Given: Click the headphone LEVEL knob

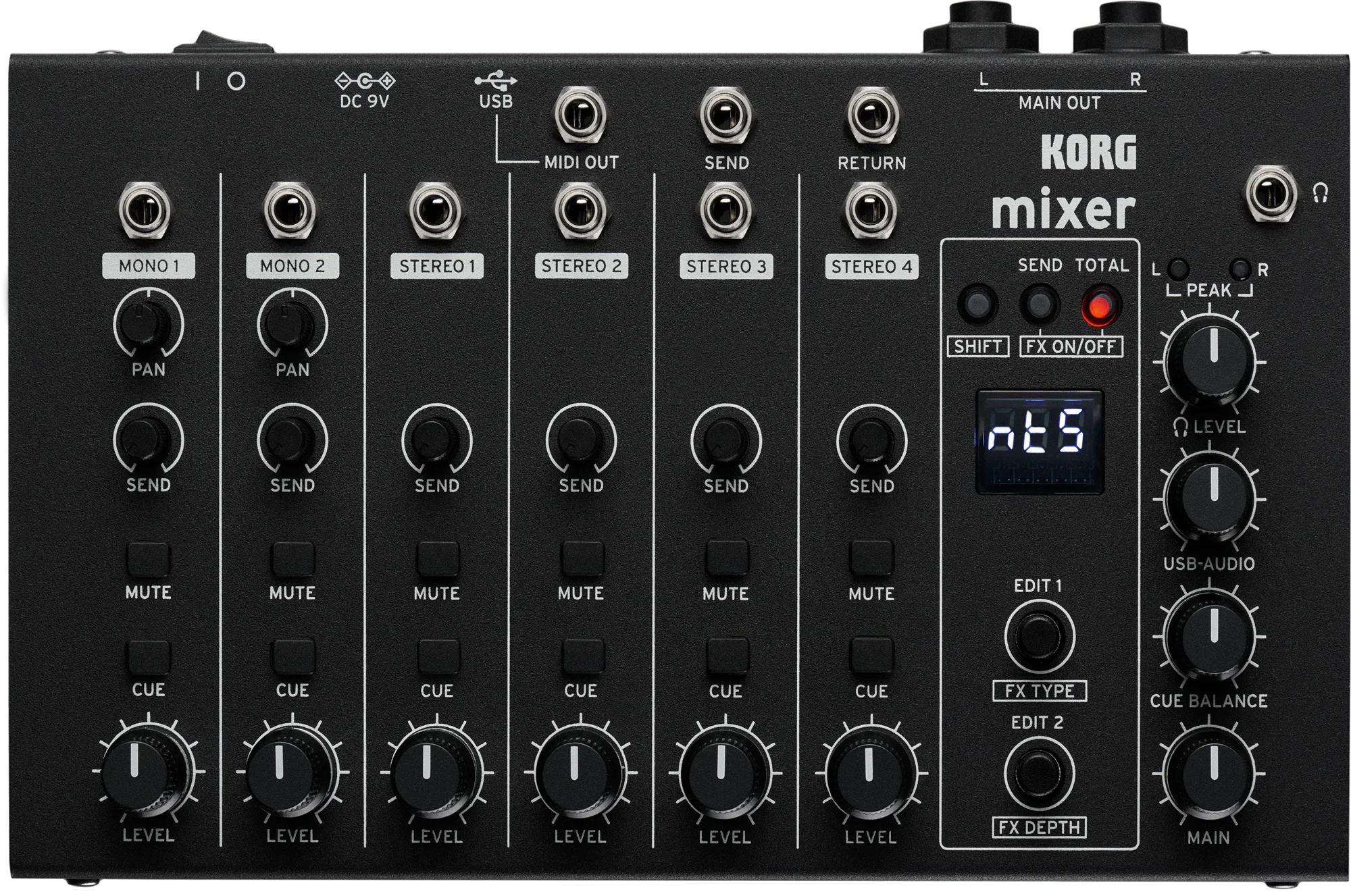Looking at the screenshot, I should click(x=1210, y=361).
